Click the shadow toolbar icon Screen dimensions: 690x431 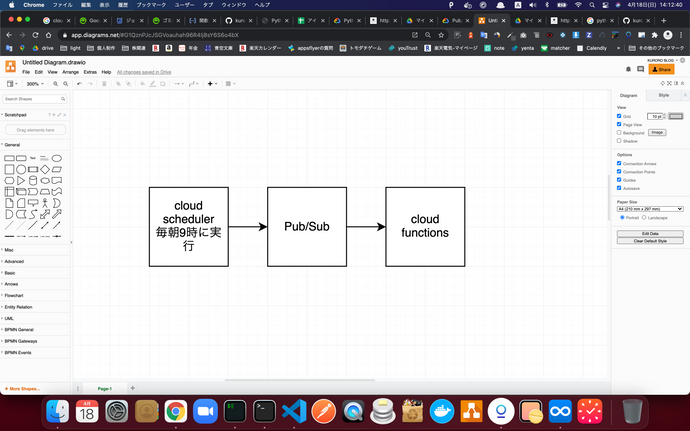coord(163,84)
